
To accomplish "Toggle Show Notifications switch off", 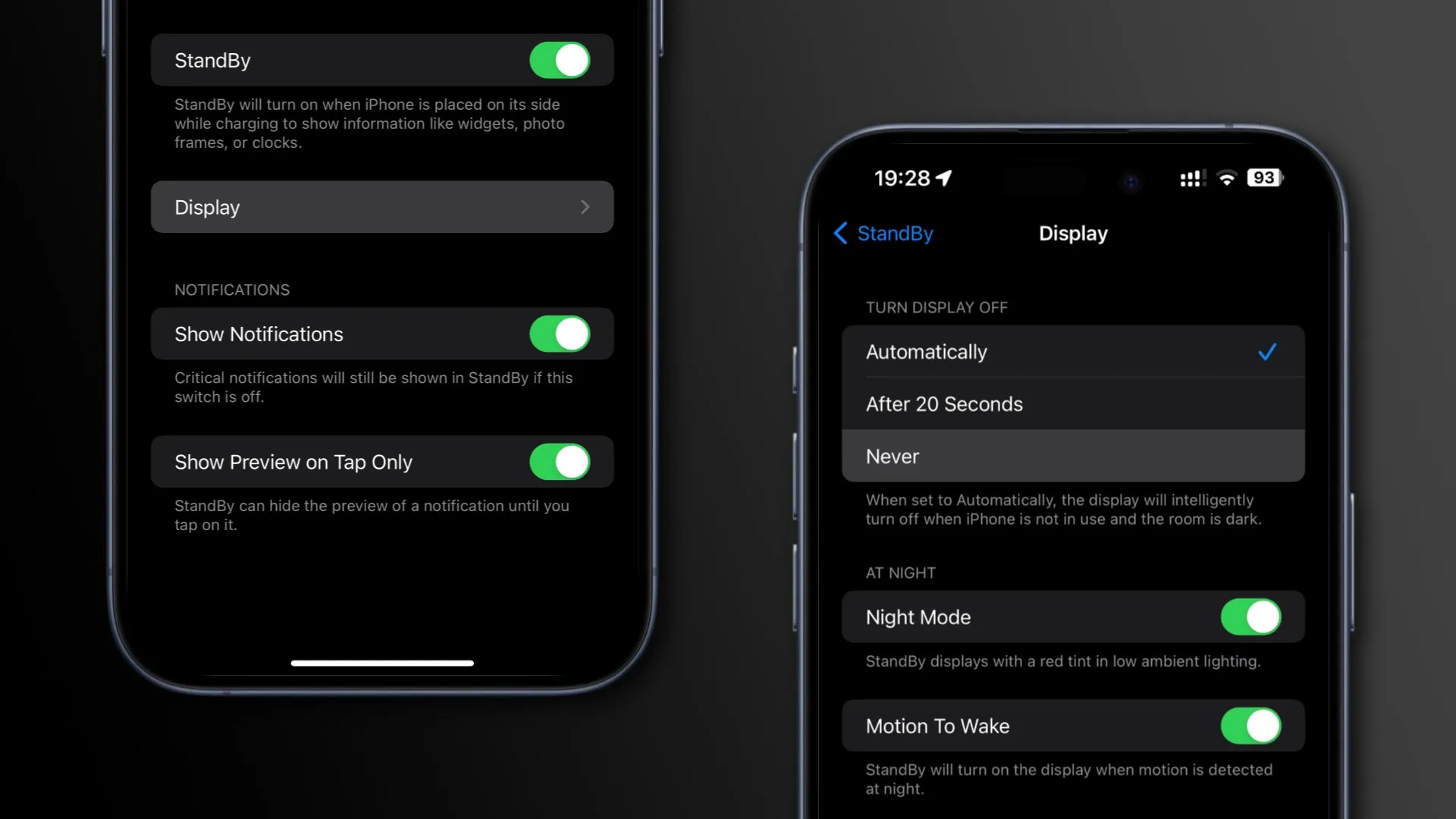I will tap(560, 334).
